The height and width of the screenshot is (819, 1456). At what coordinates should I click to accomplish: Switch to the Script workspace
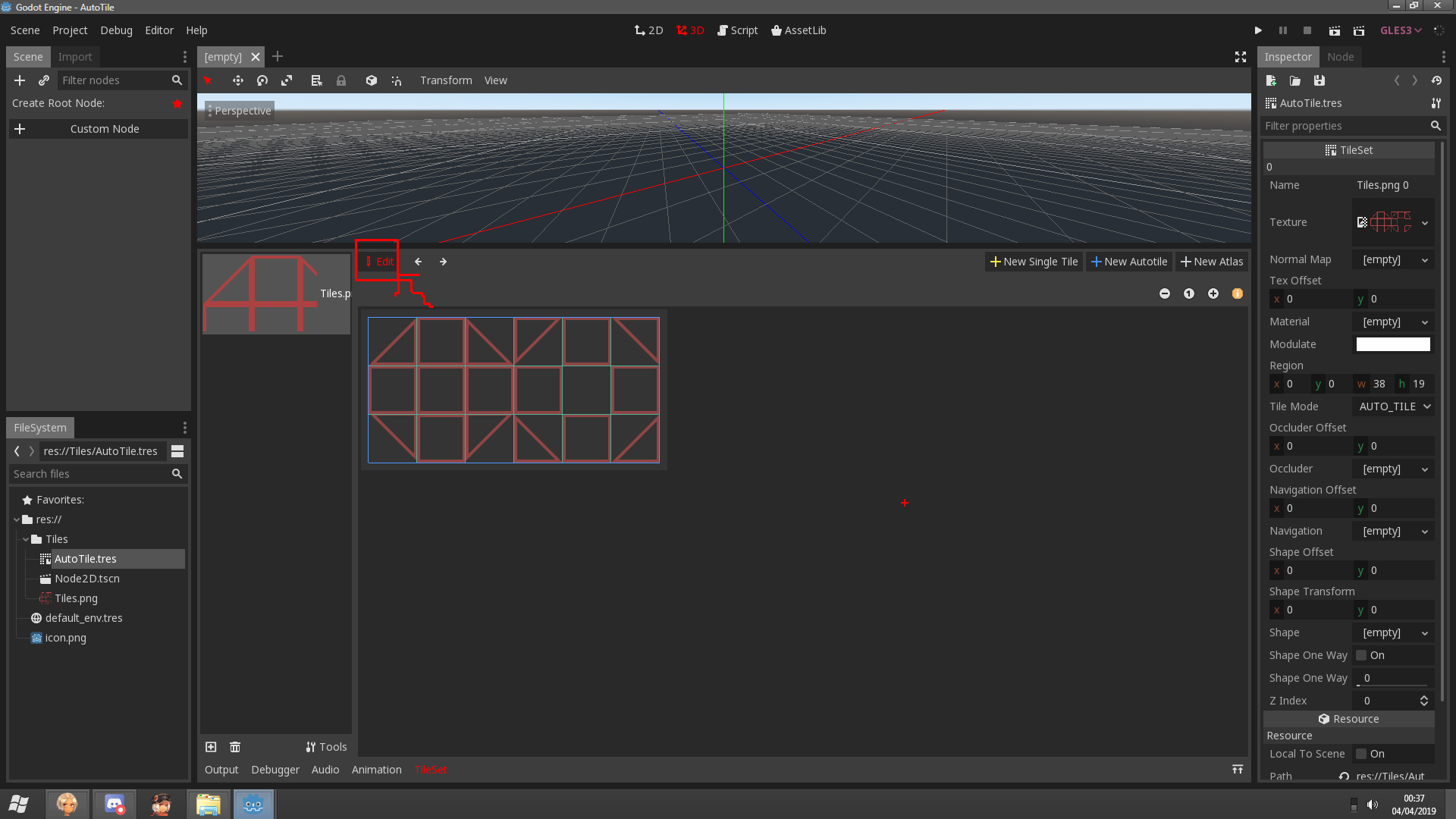(738, 30)
